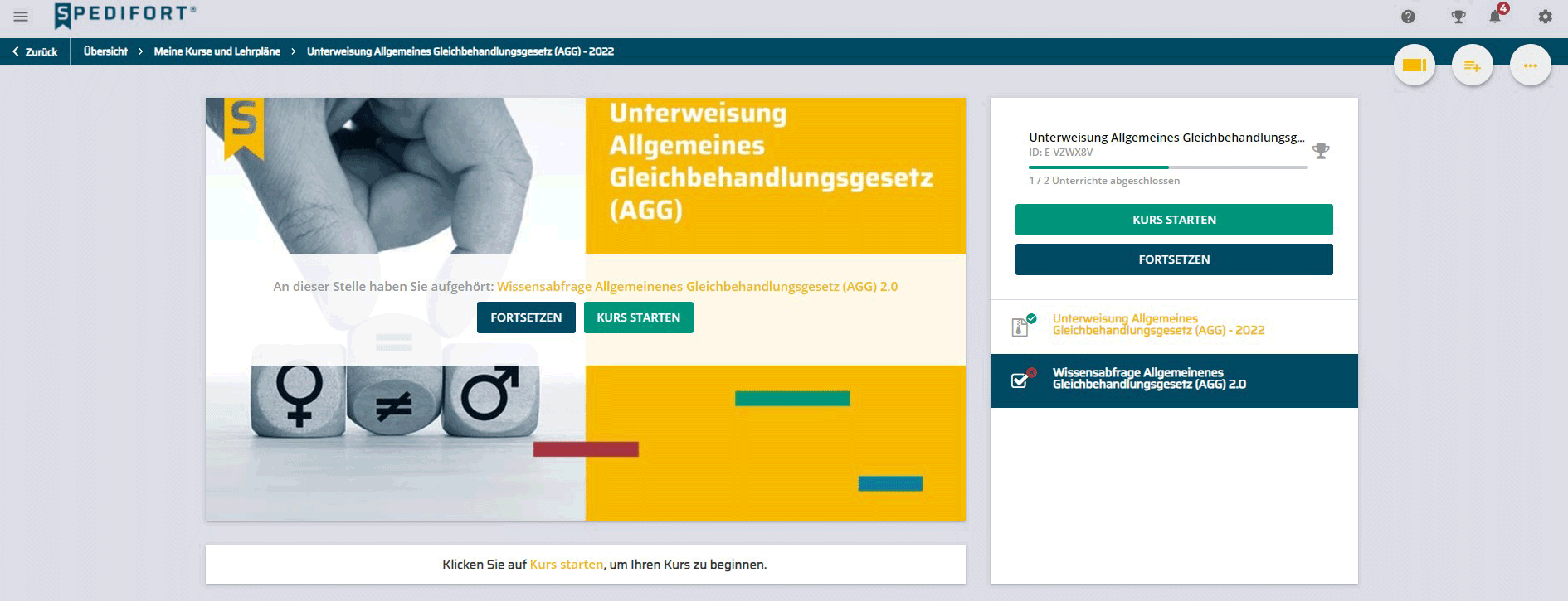The width and height of the screenshot is (1568, 601).
Task: Open Meine Kurse und Lehrpläne breadcrumb
Action: (x=217, y=51)
